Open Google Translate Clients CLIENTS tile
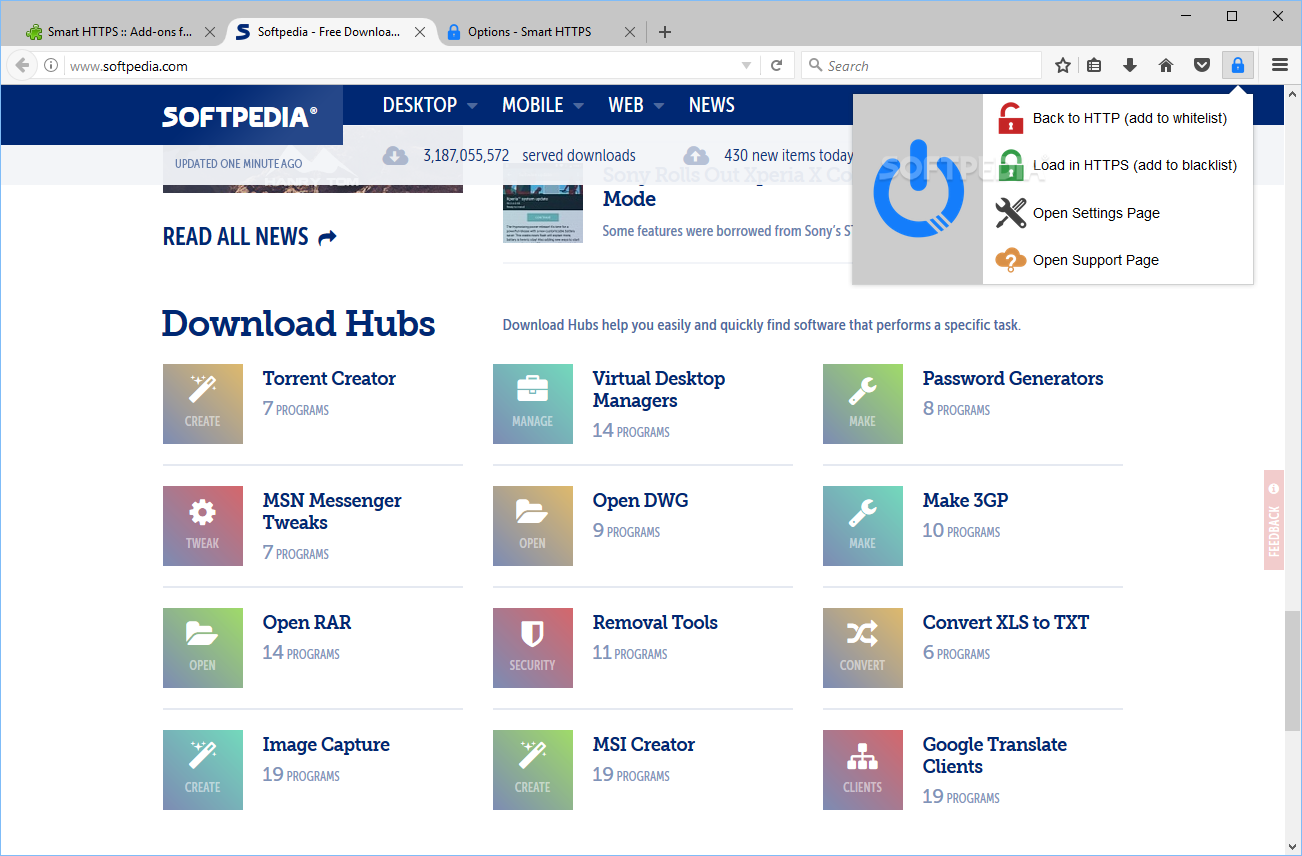 point(863,770)
